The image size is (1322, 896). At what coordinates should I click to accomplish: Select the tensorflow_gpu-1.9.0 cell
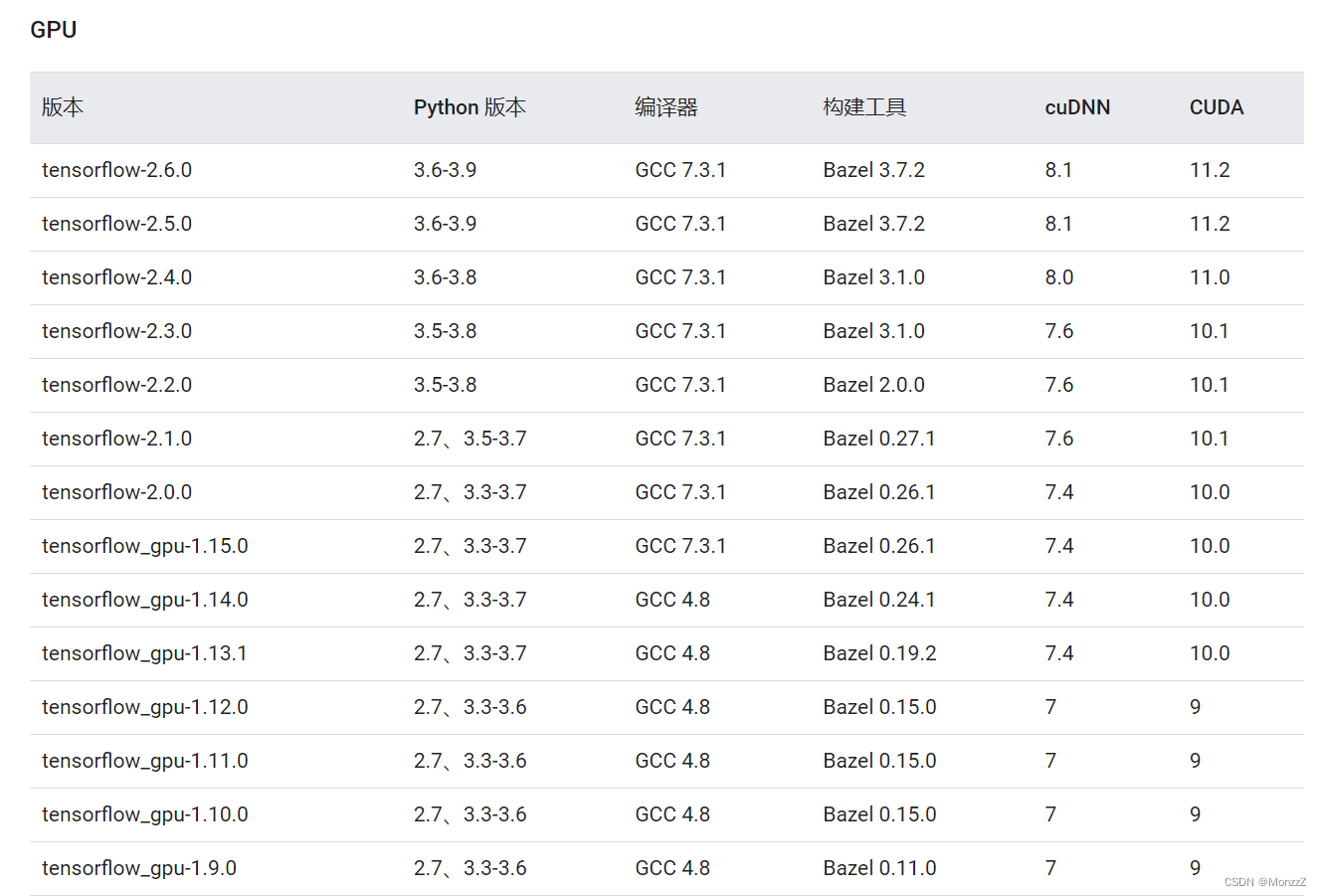[x=139, y=868]
